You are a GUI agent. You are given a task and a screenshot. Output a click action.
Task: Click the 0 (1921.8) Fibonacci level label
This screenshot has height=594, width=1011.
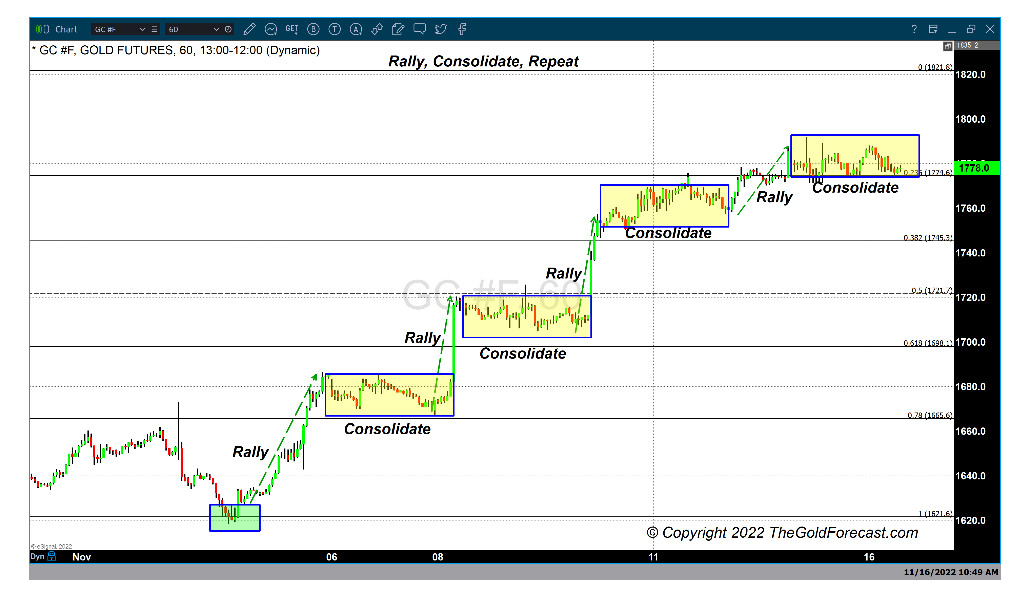(935, 67)
